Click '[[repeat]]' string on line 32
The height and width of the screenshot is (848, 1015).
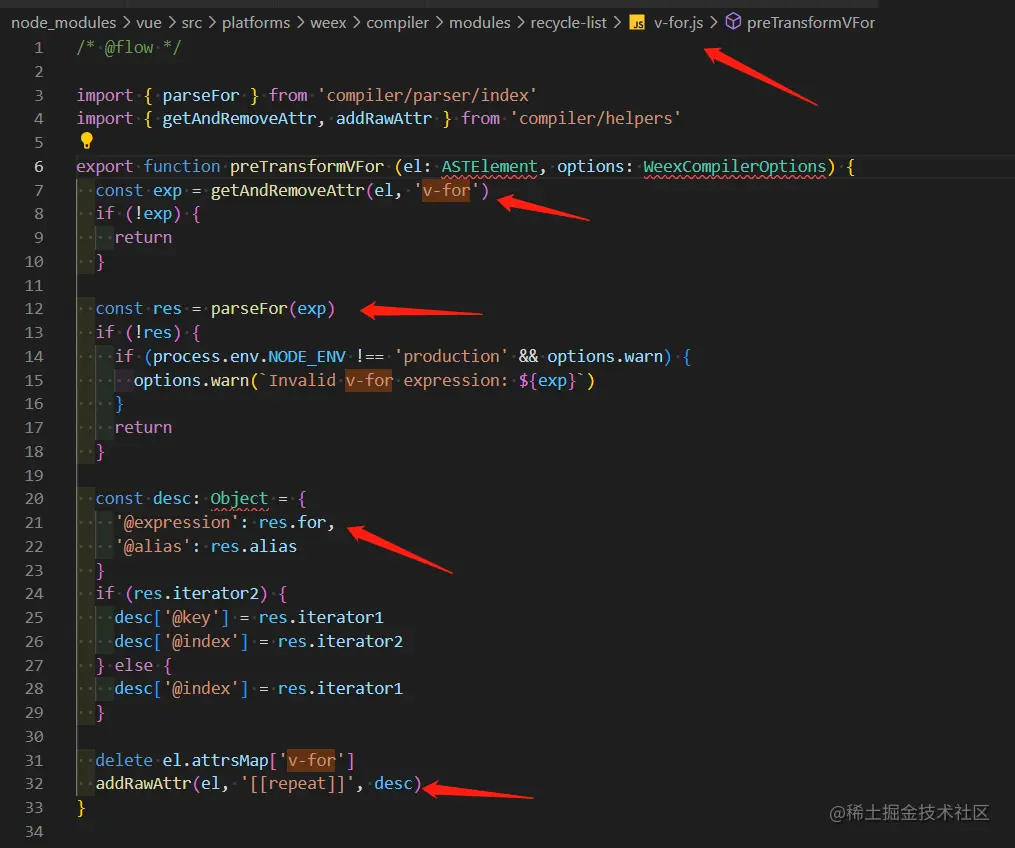pos(296,784)
